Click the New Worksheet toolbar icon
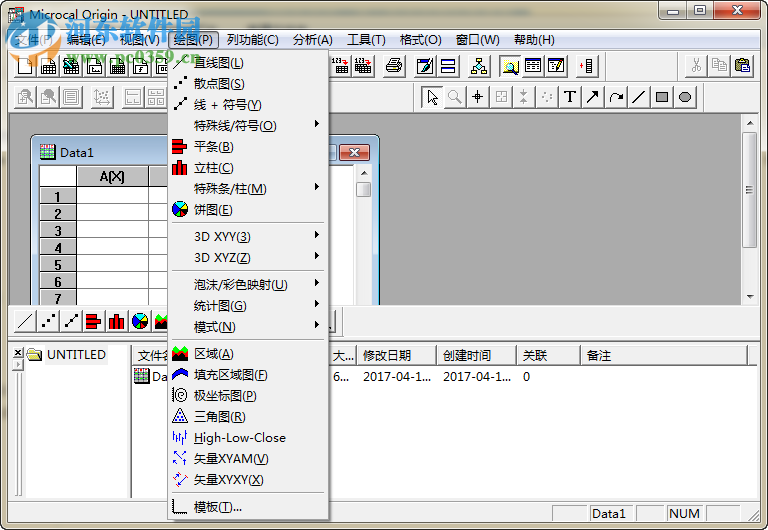Viewport: 768px width, 530px height. coord(48,66)
